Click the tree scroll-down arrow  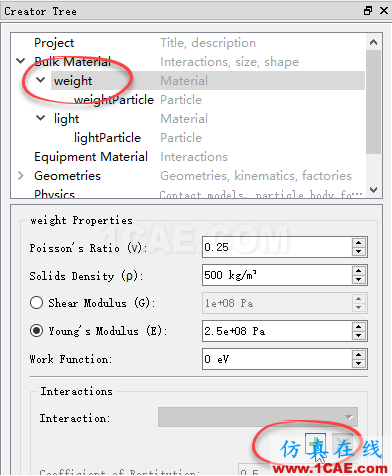pyautogui.click(x=374, y=190)
